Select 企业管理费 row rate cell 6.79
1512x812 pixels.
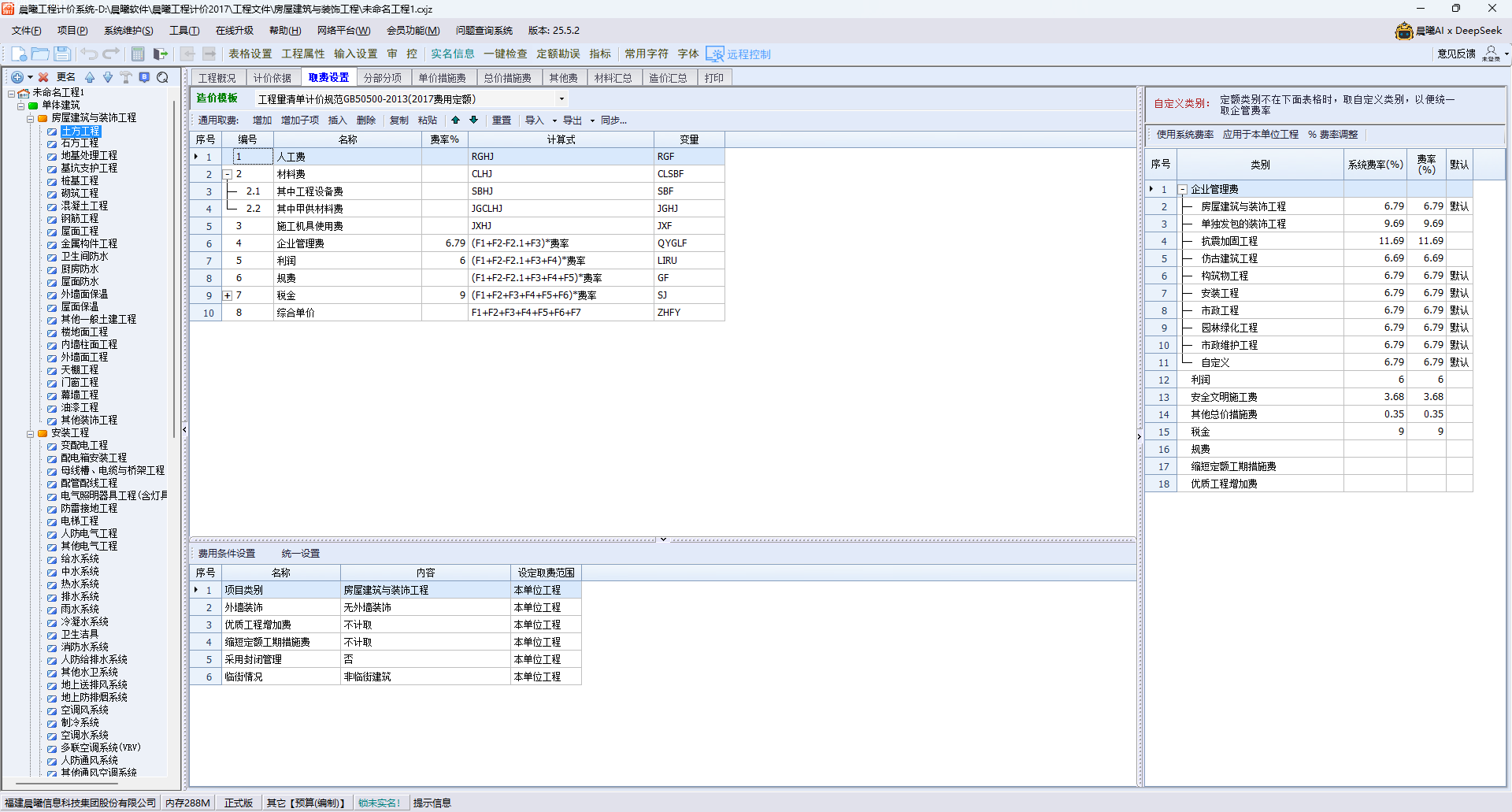[445, 243]
